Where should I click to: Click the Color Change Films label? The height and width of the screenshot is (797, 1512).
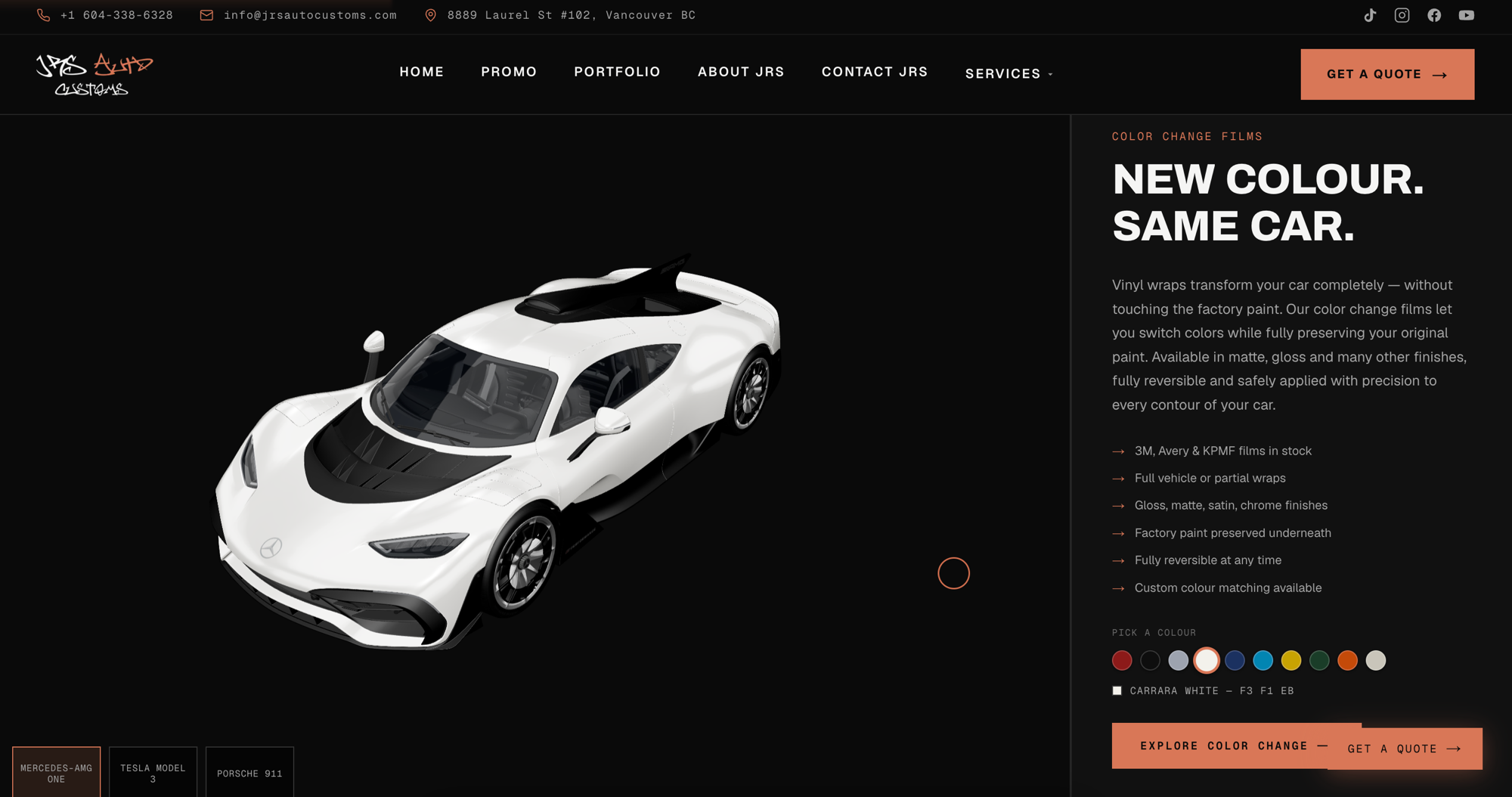point(1187,137)
